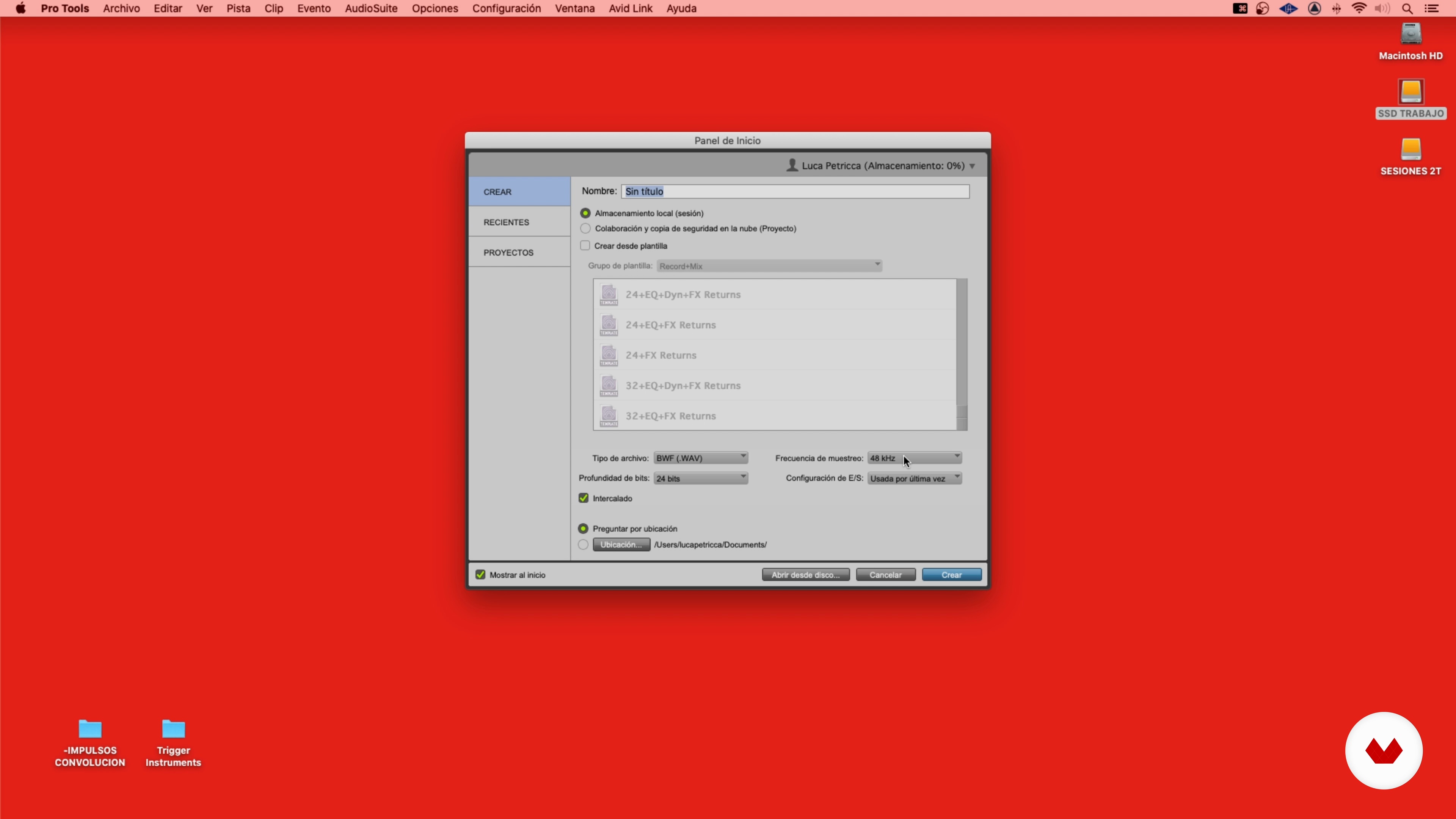
Task: Open the Clip menu
Action: pyautogui.click(x=273, y=8)
